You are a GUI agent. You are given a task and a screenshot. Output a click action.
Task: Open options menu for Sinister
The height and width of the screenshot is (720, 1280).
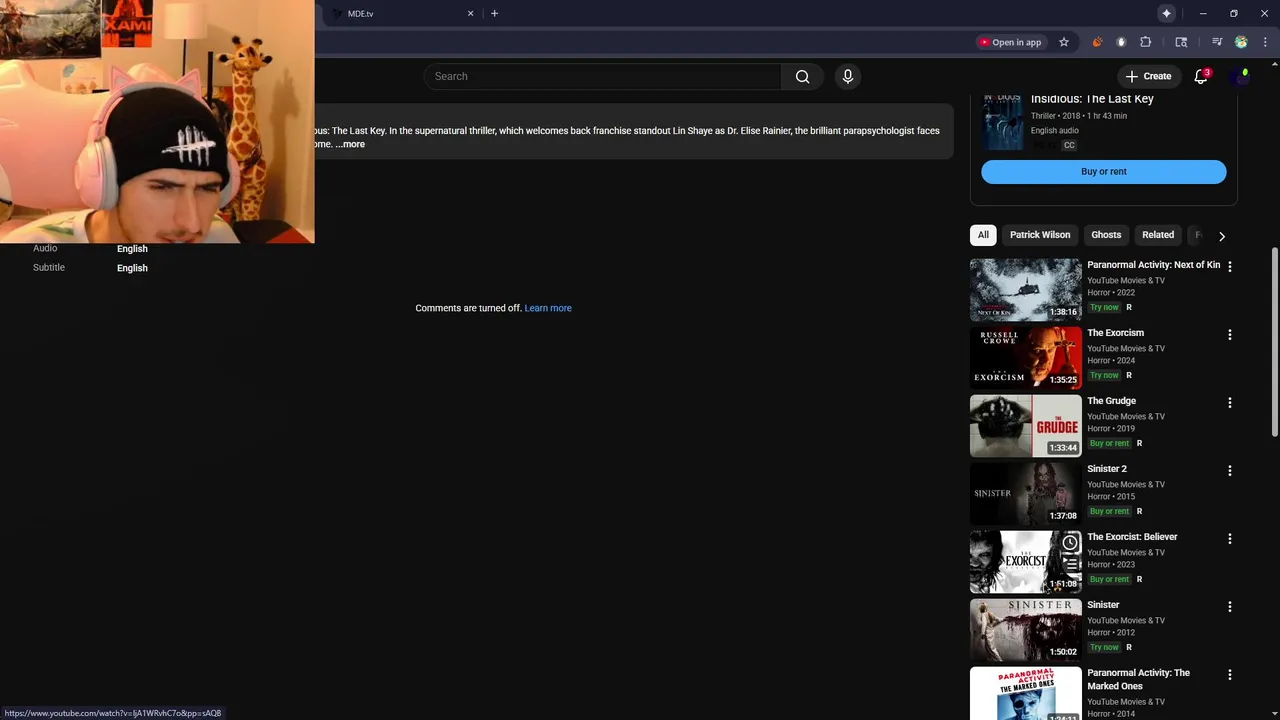[1230, 606]
